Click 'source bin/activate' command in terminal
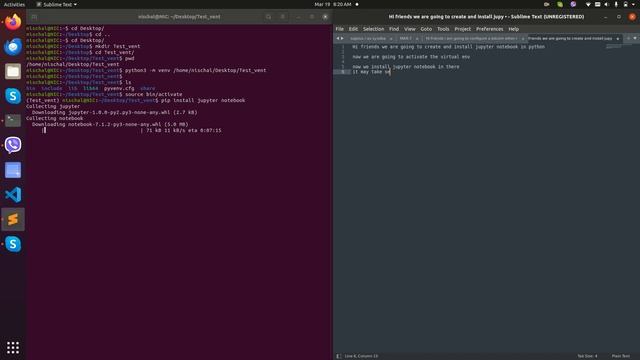The image size is (640, 360). [153, 94]
